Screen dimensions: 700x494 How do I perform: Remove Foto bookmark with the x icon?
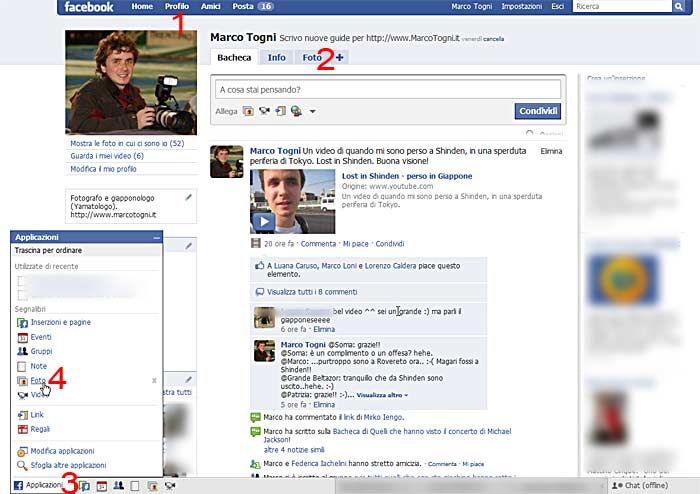click(154, 380)
